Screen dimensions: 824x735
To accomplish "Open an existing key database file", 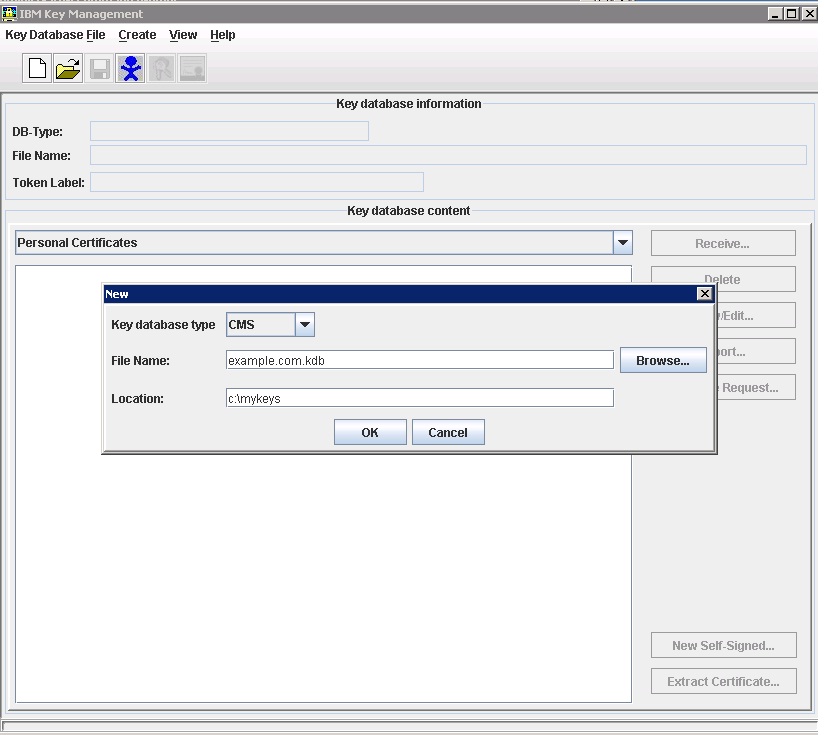I will [67, 67].
